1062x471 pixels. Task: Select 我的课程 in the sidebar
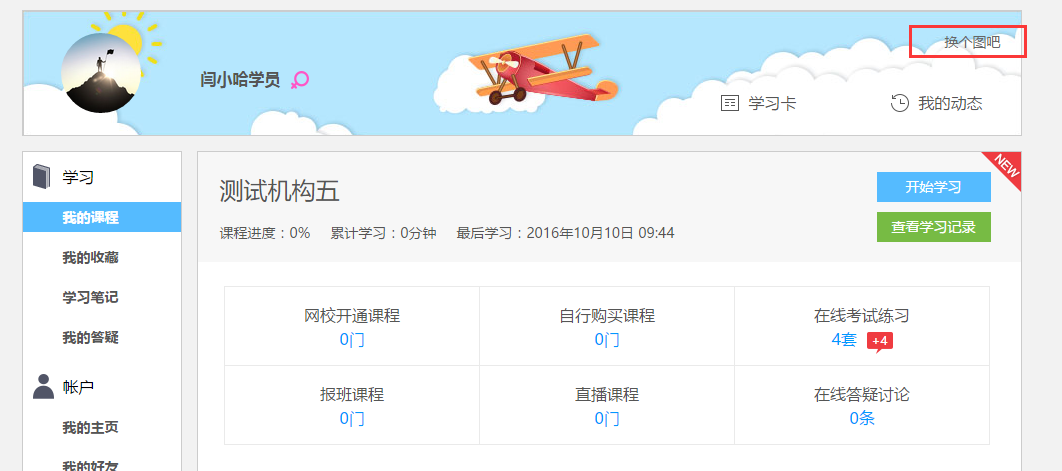point(90,218)
